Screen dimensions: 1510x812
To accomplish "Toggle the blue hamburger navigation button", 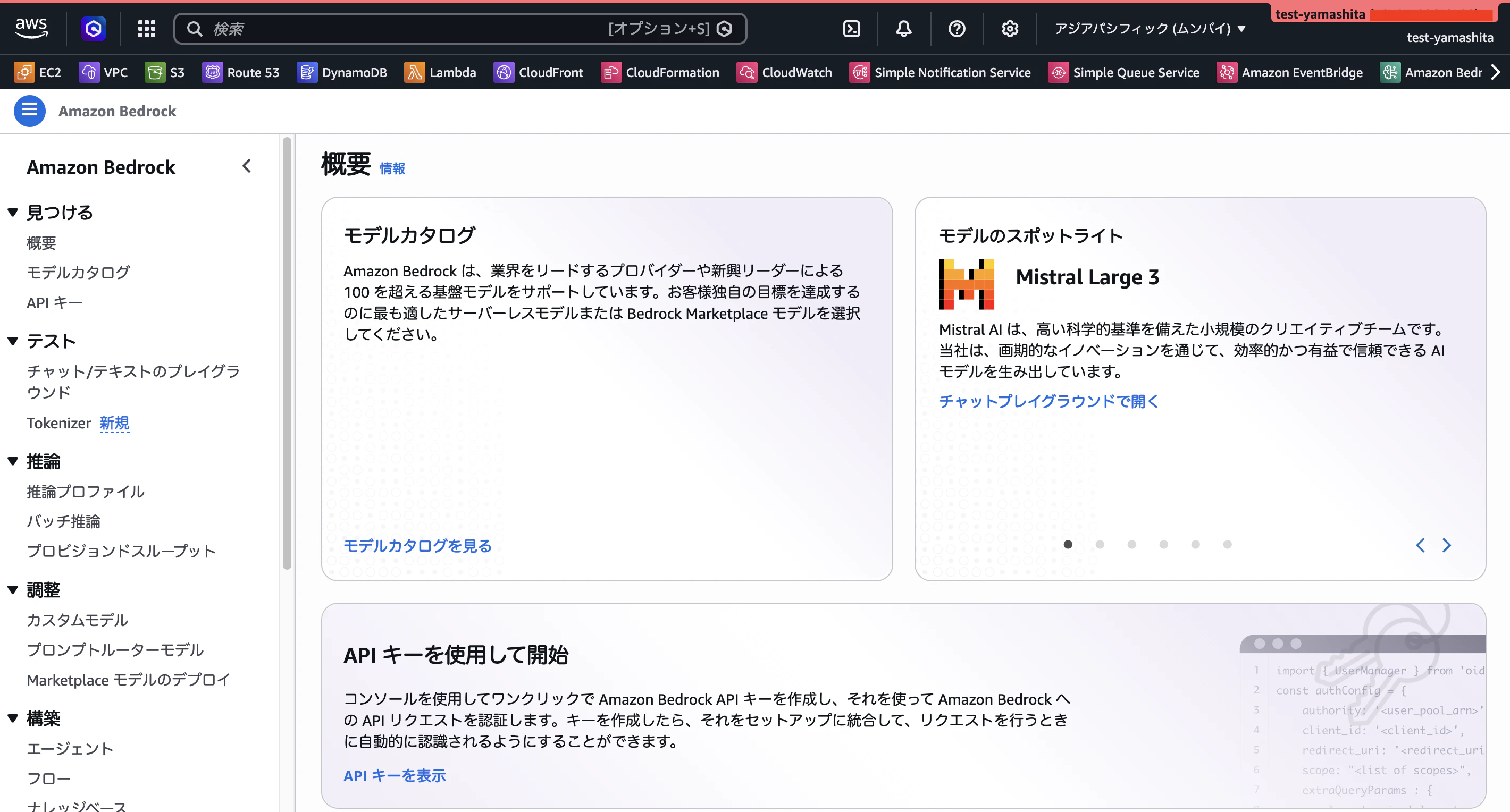I will coord(29,111).
